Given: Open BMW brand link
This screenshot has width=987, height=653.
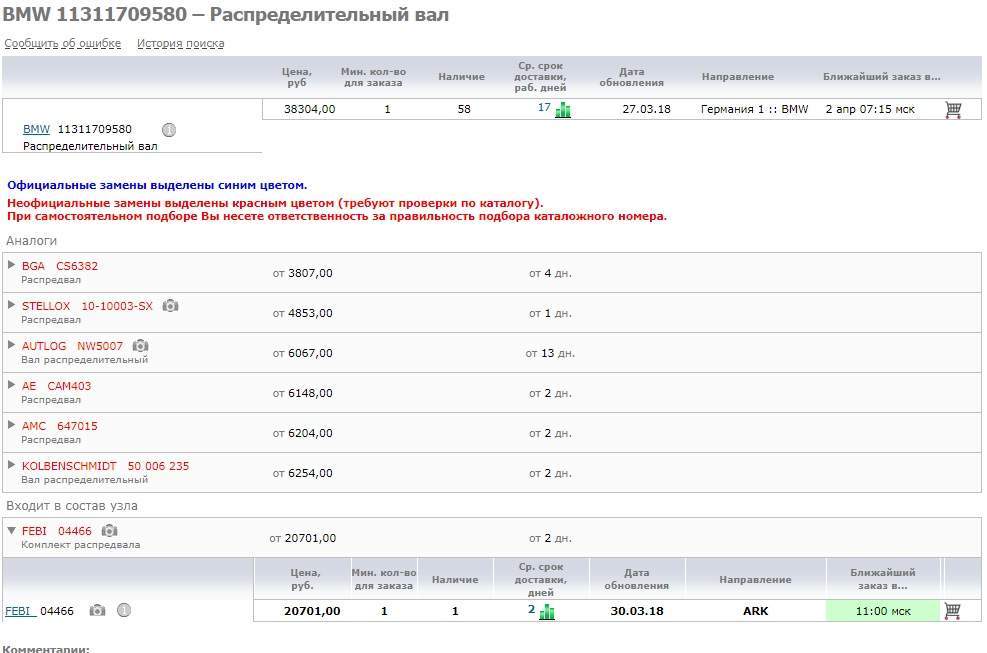Looking at the screenshot, I should coord(36,129).
